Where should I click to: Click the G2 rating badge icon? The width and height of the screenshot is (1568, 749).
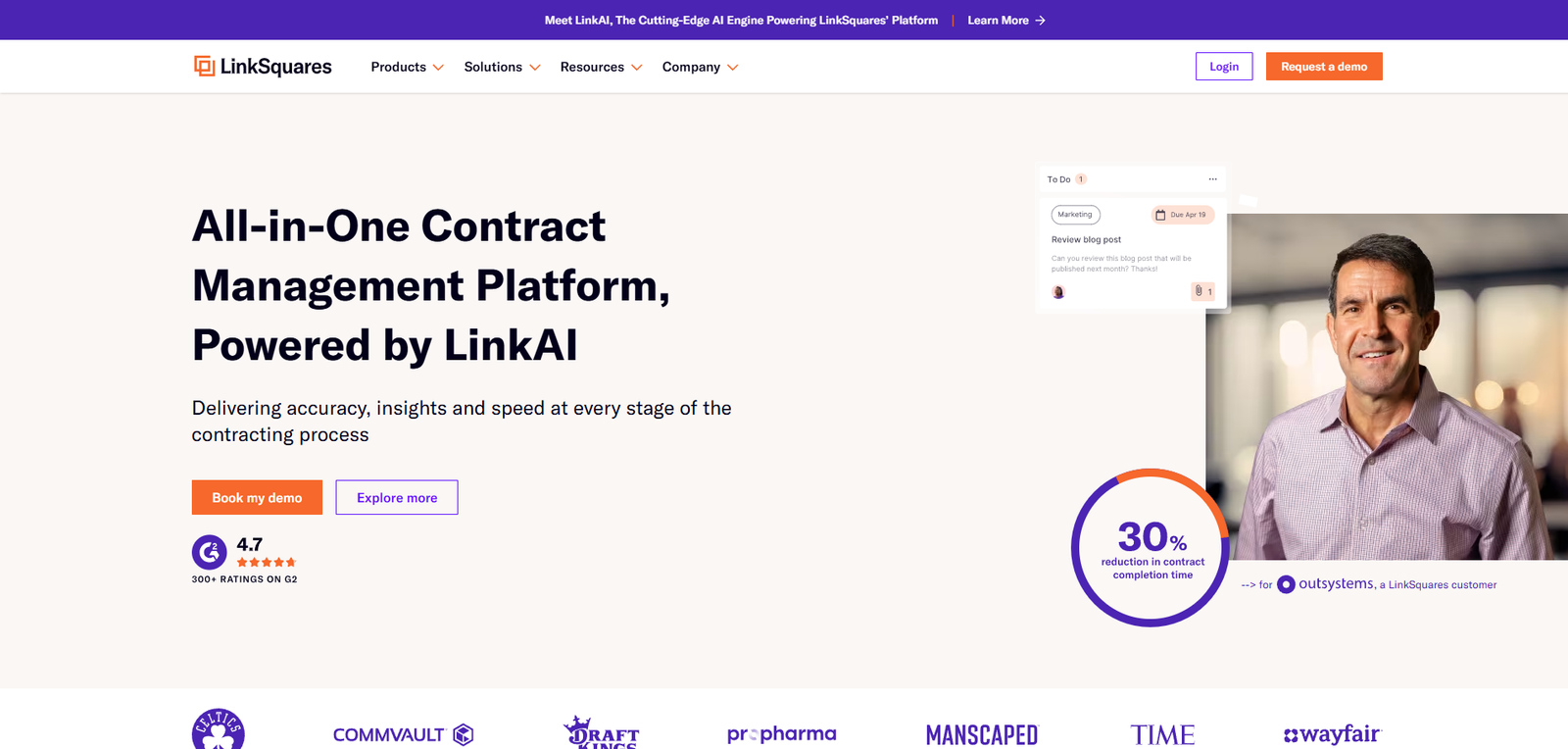click(209, 553)
